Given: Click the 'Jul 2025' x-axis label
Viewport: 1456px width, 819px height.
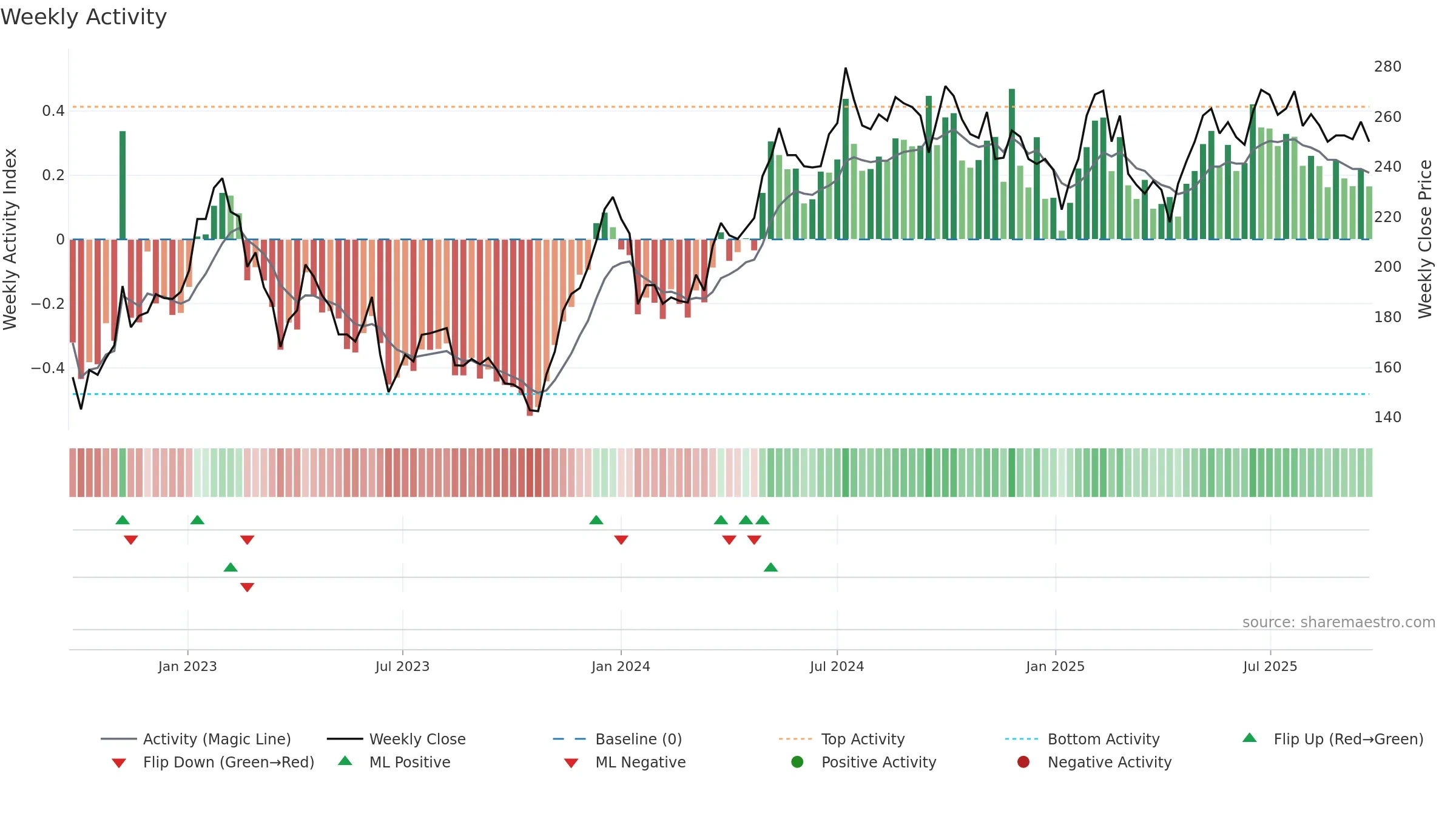Looking at the screenshot, I should (1270, 667).
